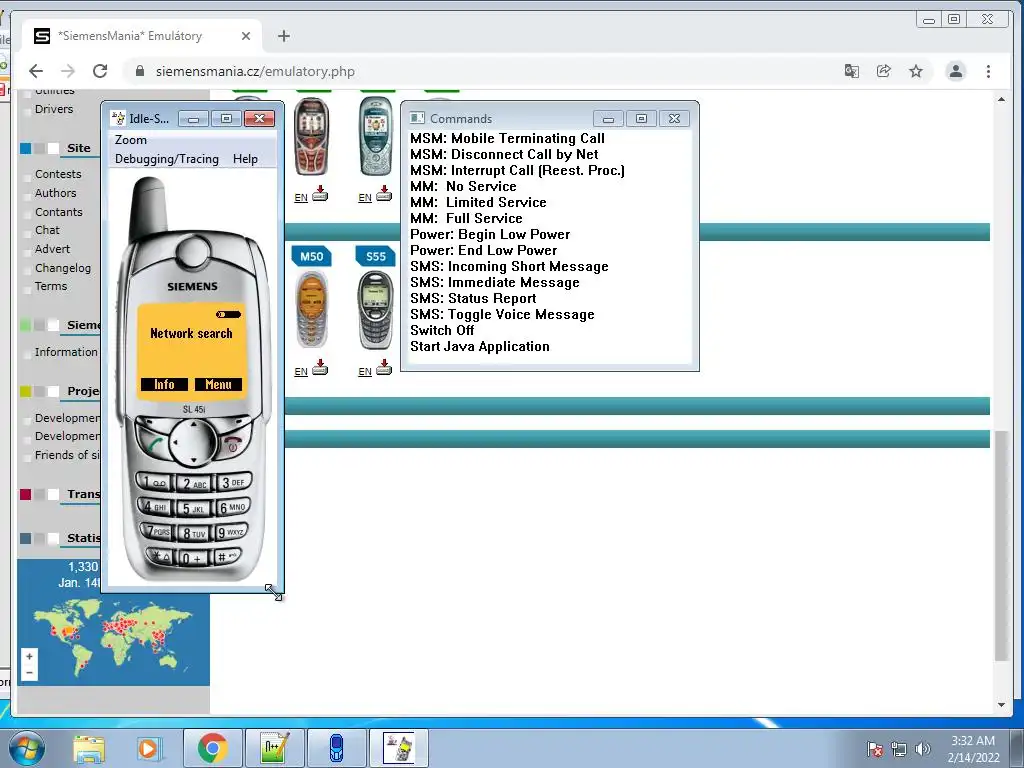Click the browser back arrow
Screen dimensions: 1024x768
click(36, 71)
